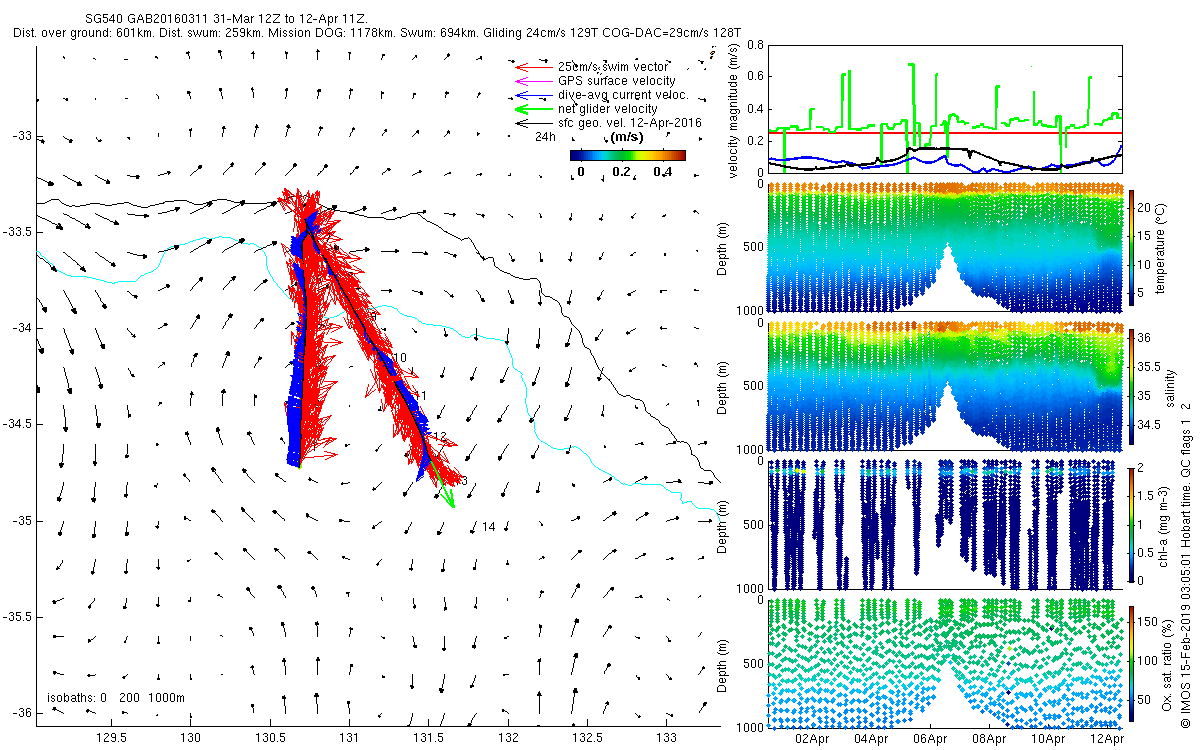Click the '12Apr' date tick

1107,738
